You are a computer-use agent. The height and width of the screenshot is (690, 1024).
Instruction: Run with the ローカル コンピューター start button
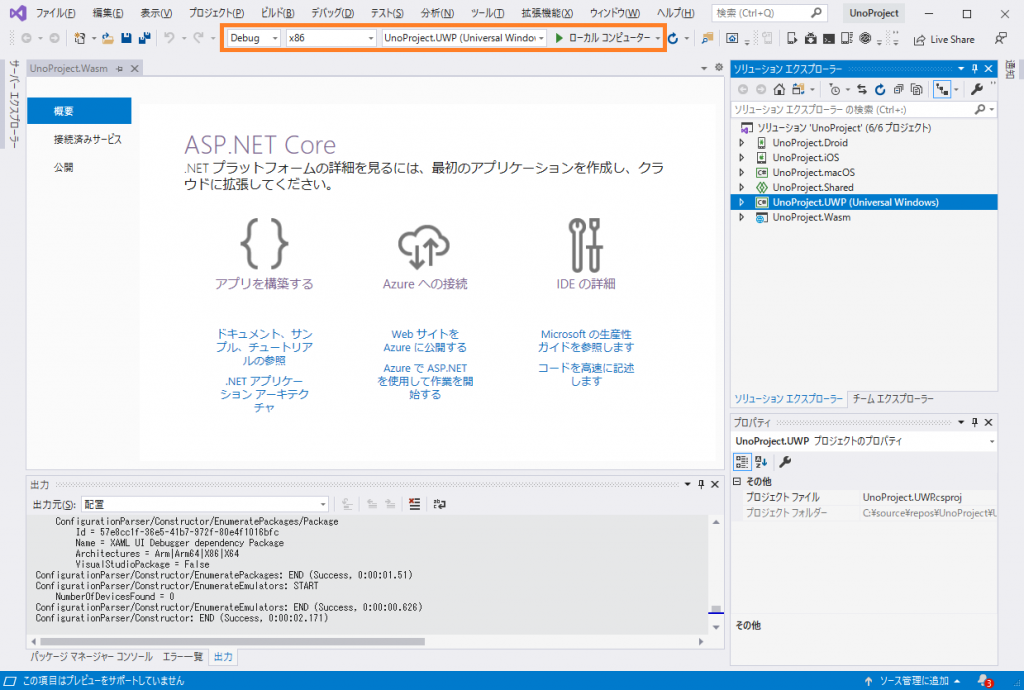(603, 38)
